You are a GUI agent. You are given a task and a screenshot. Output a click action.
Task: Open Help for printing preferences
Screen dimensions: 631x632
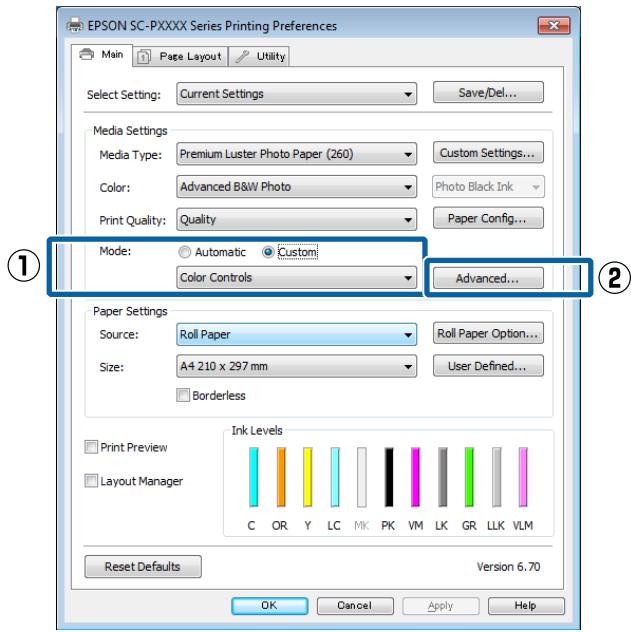(x=526, y=606)
